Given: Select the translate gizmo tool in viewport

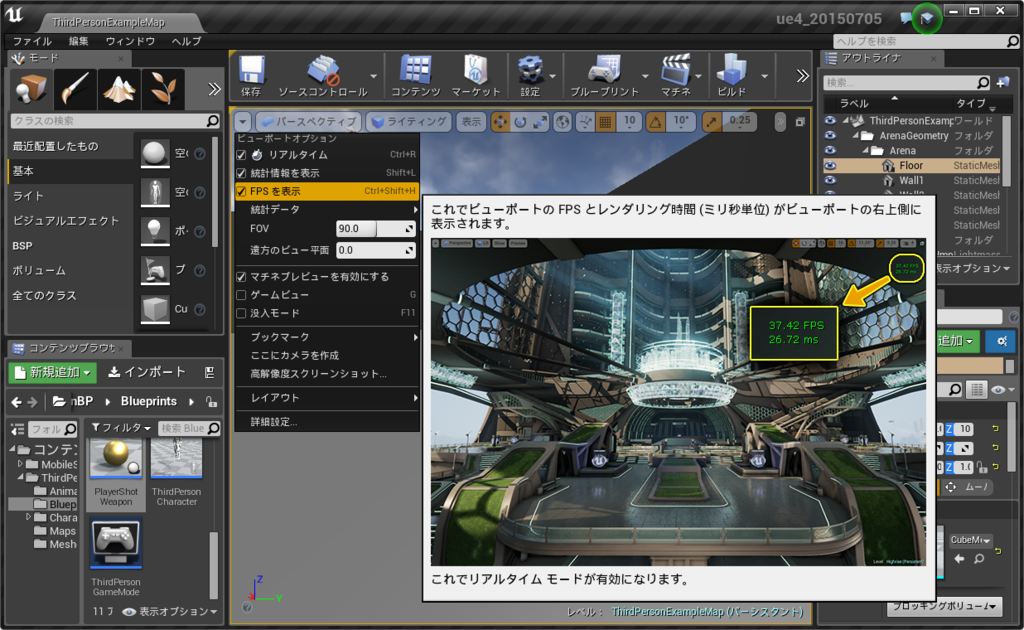Looking at the screenshot, I should click(500, 122).
